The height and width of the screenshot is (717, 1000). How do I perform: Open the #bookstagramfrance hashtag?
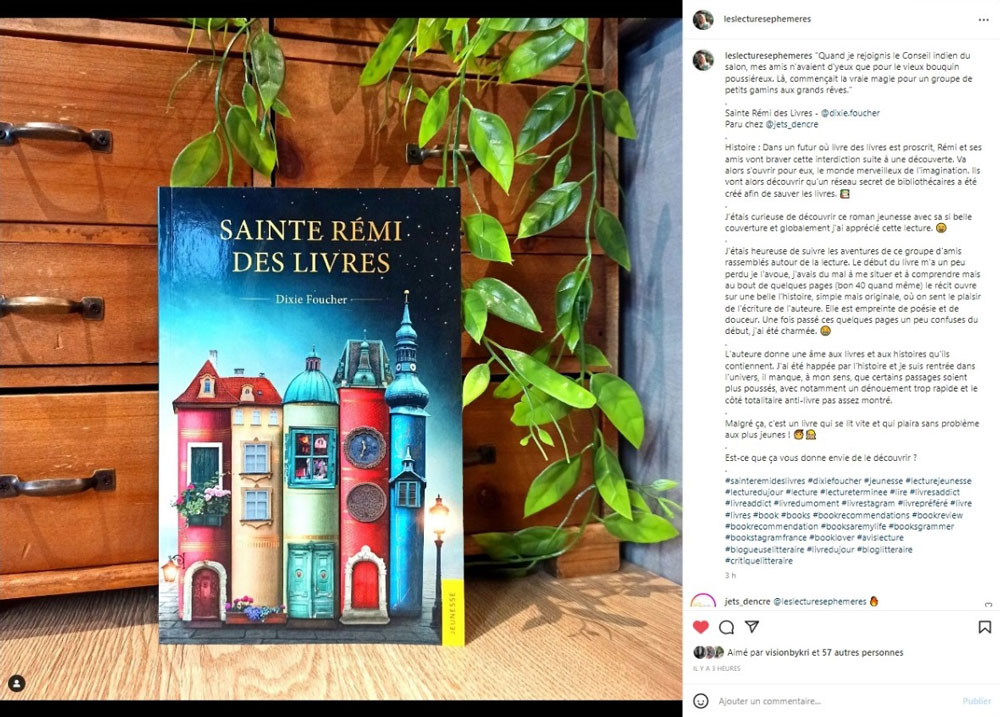point(766,538)
